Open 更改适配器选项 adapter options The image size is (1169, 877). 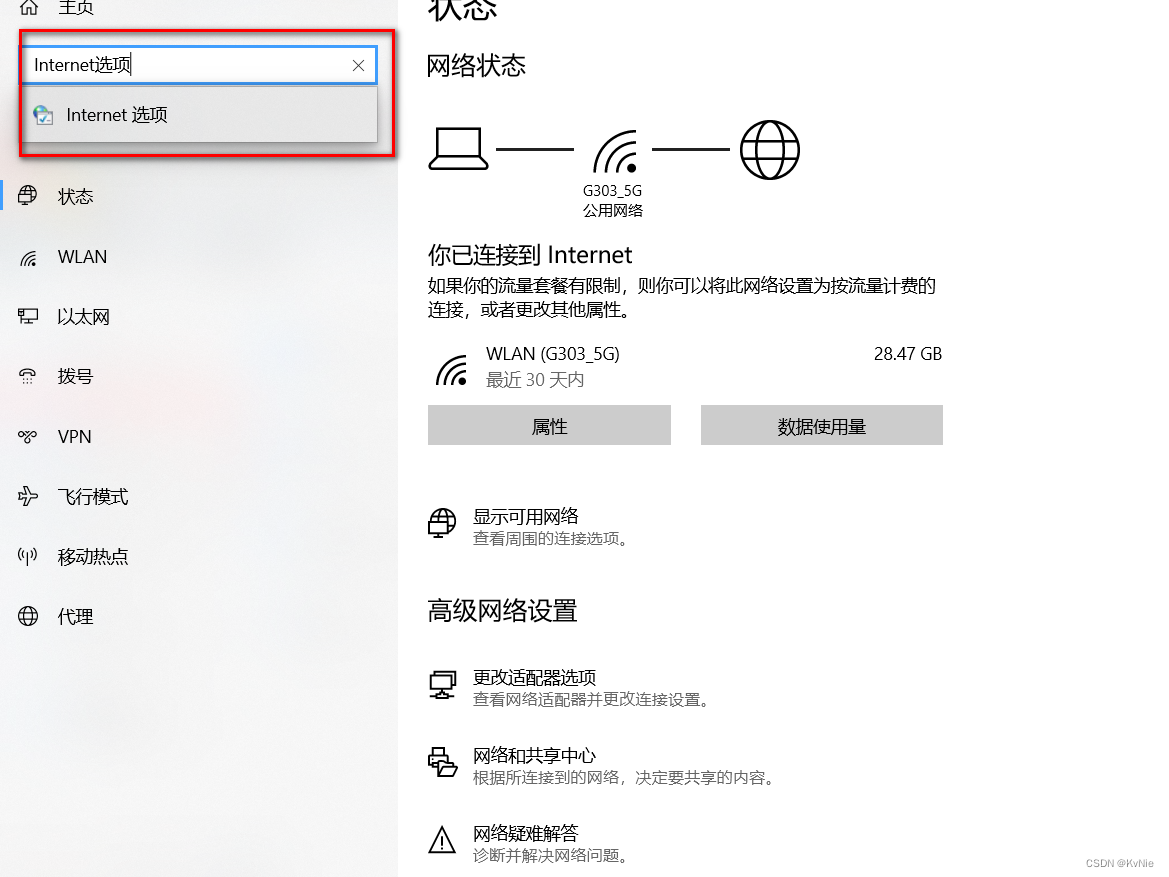(x=535, y=677)
